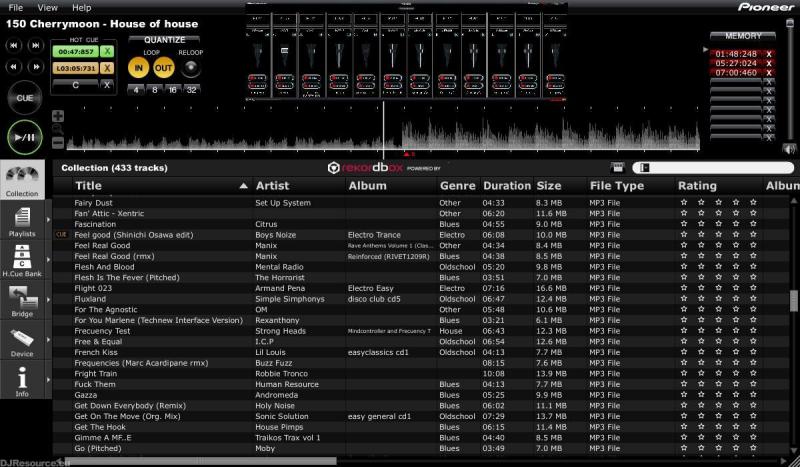
Task: Set the yellow loop IN point
Action: coord(137,68)
